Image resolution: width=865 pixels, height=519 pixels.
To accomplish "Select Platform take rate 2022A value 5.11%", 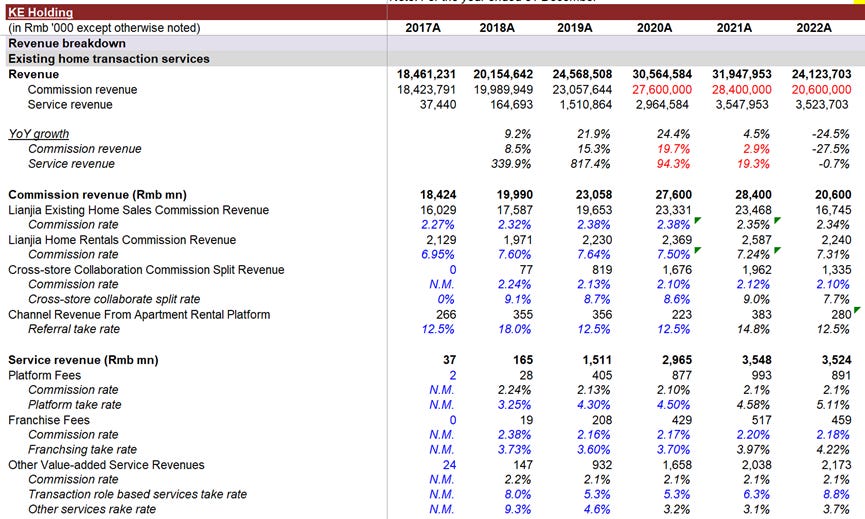I will [x=836, y=404].
